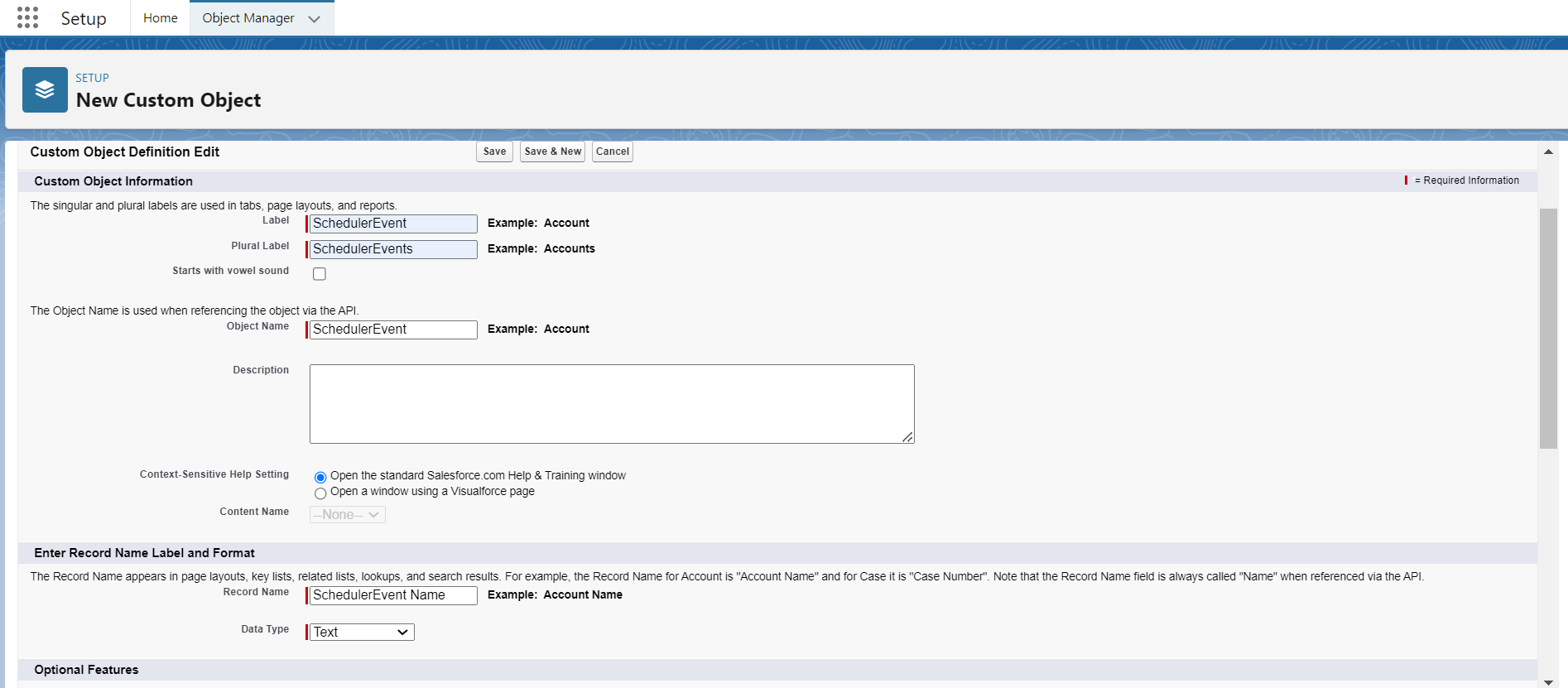The height and width of the screenshot is (688, 1568).
Task: Click the Record Name input field
Action: click(x=393, y=595)
